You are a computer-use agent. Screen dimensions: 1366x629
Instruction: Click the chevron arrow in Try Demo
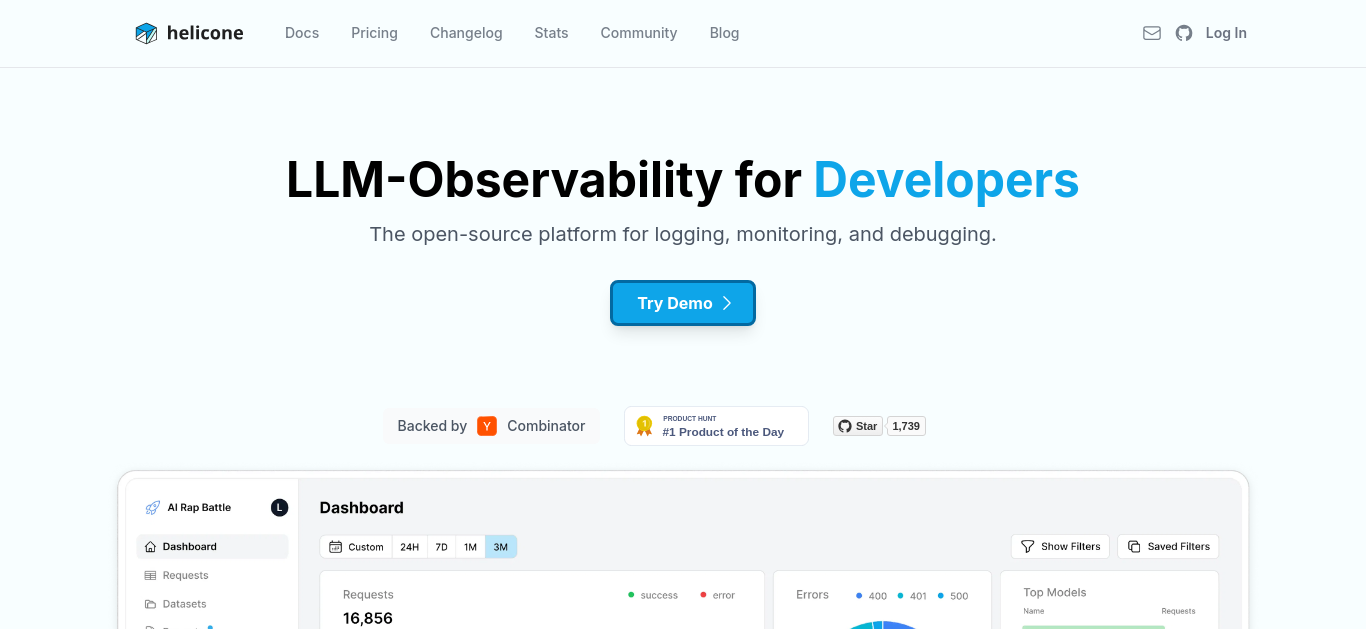[x=727, y=303]
